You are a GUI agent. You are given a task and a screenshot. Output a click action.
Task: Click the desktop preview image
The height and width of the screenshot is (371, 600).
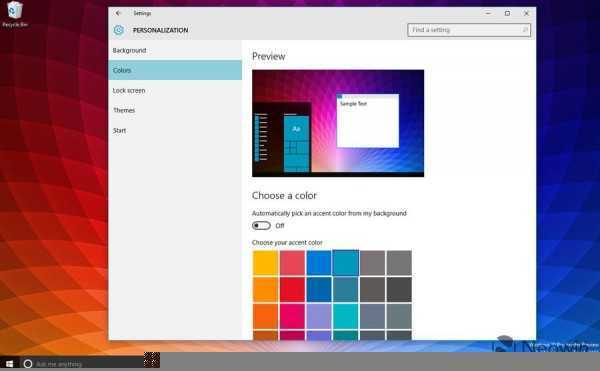338,123
